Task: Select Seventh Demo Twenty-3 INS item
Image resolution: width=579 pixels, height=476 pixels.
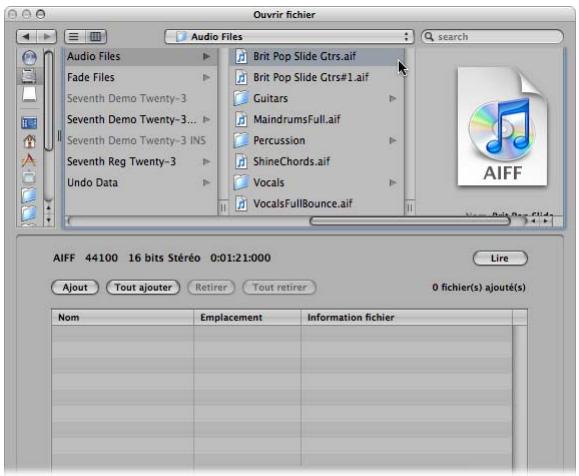Action: click(136, 140)
